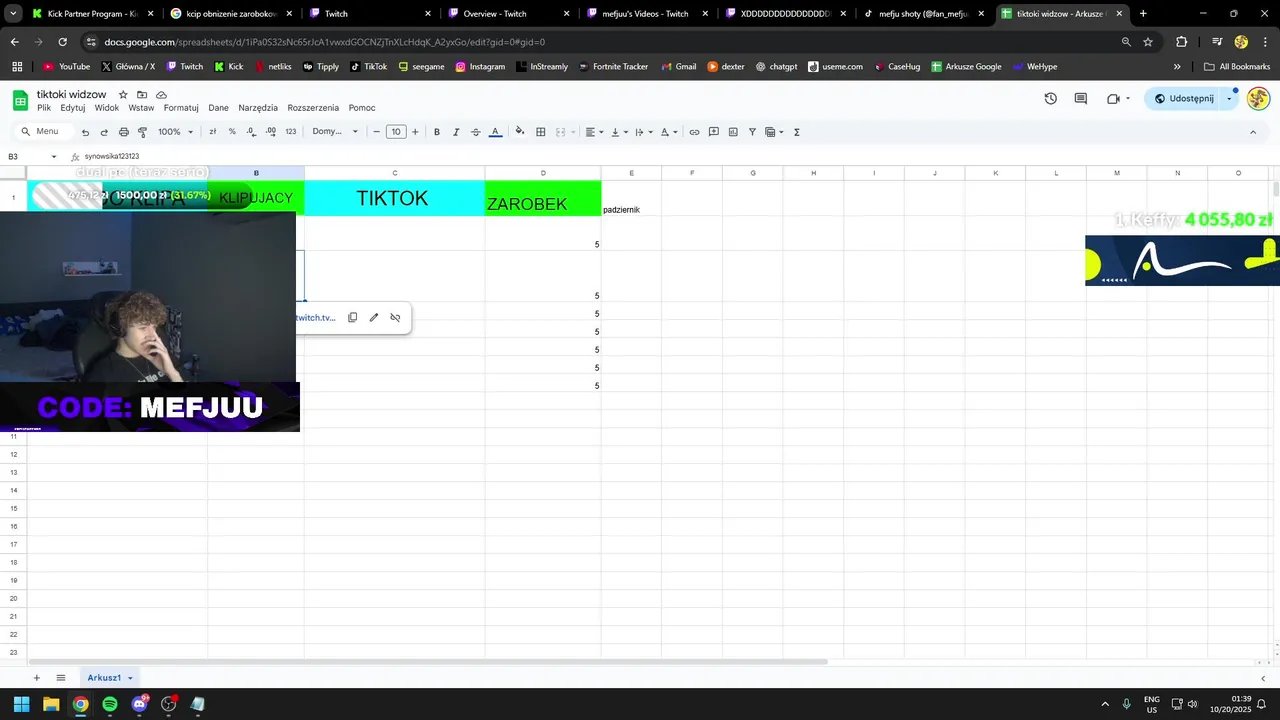Image resolution: width=1280 pixels, height=720 pixels.
Task: Open more number formats (123)
Action: (291, 132)
